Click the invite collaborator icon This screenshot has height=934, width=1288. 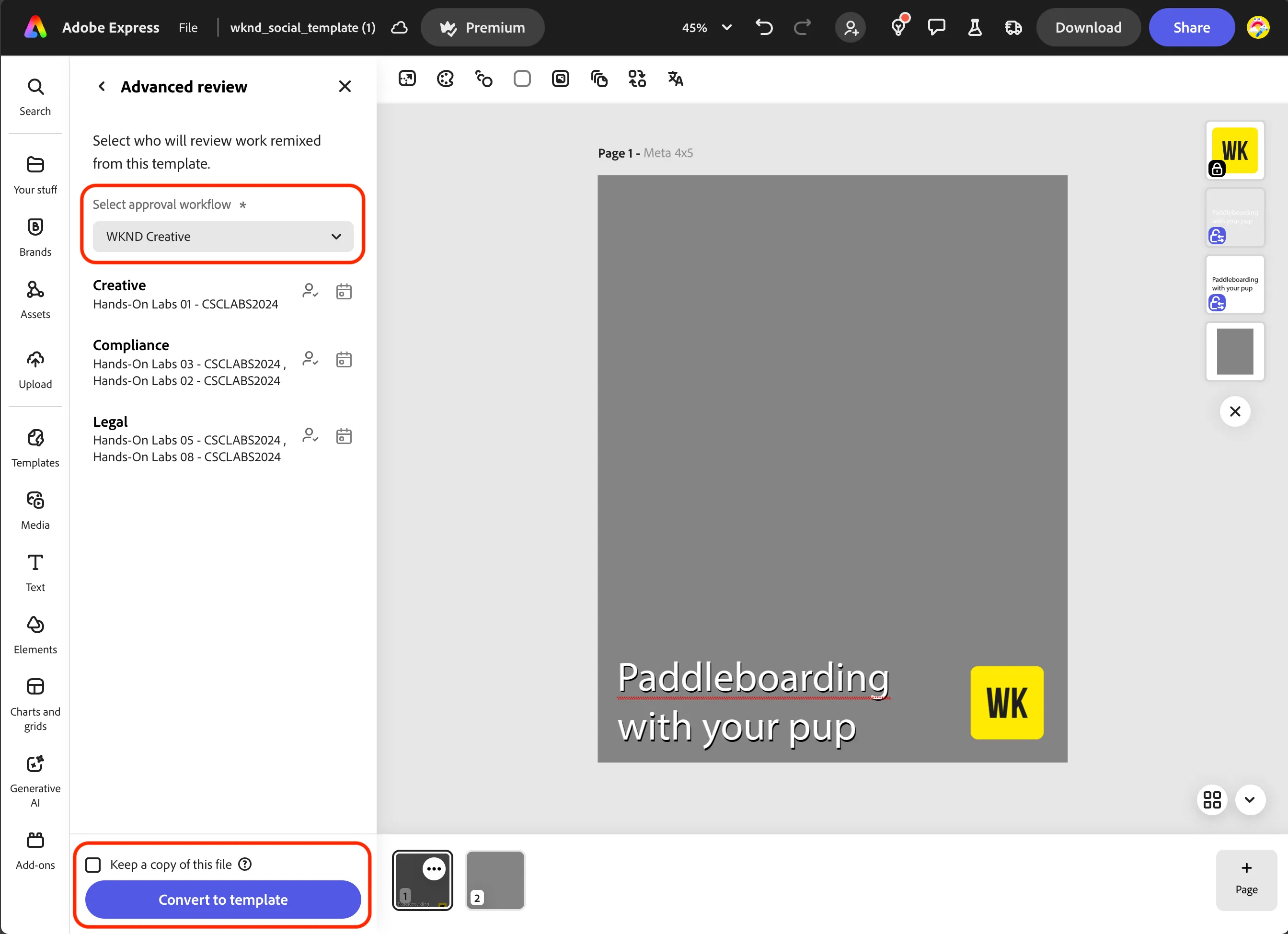(x=850, y=27)
